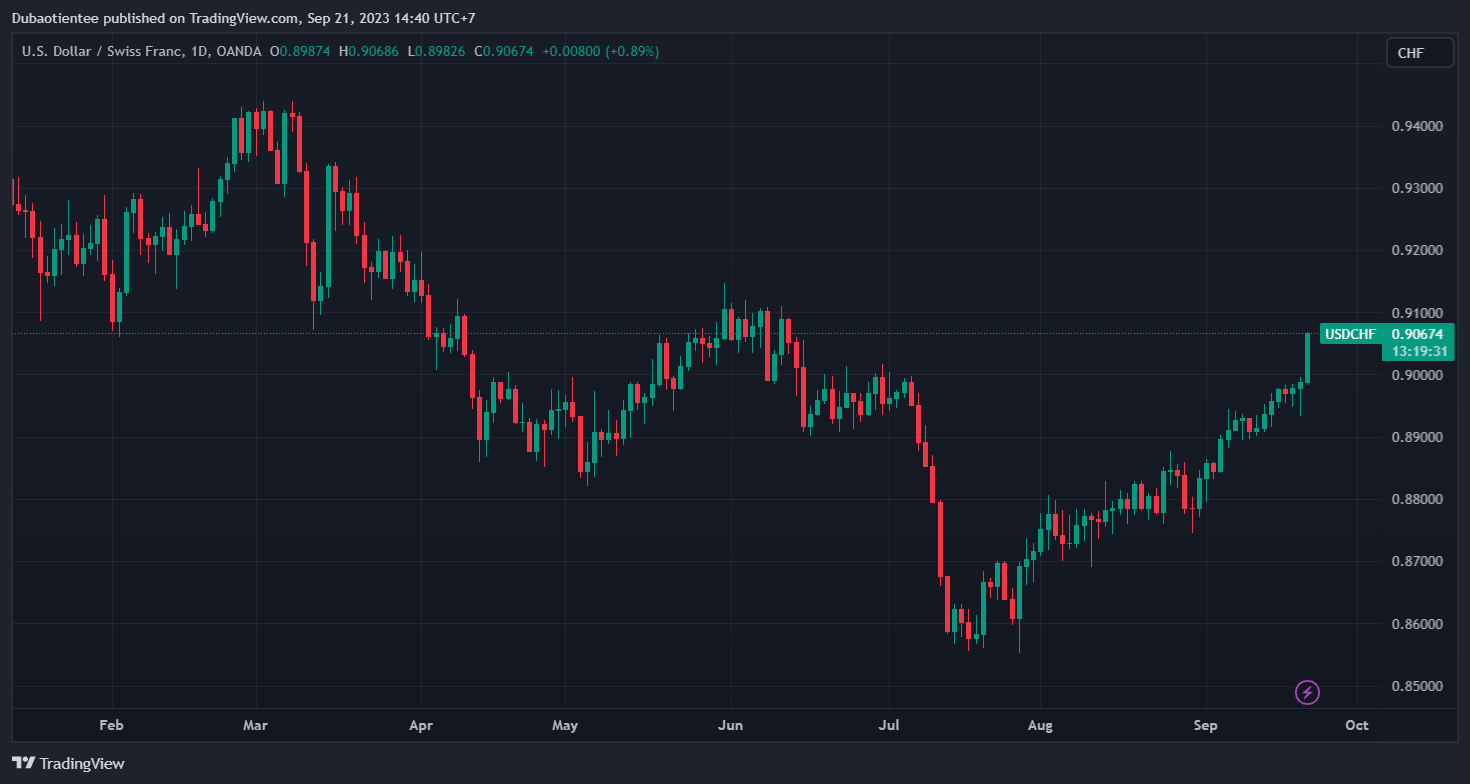Click the TradingView logo at bottom left
This screenshot has height=784, width=1470.
(x=68, y=763)
